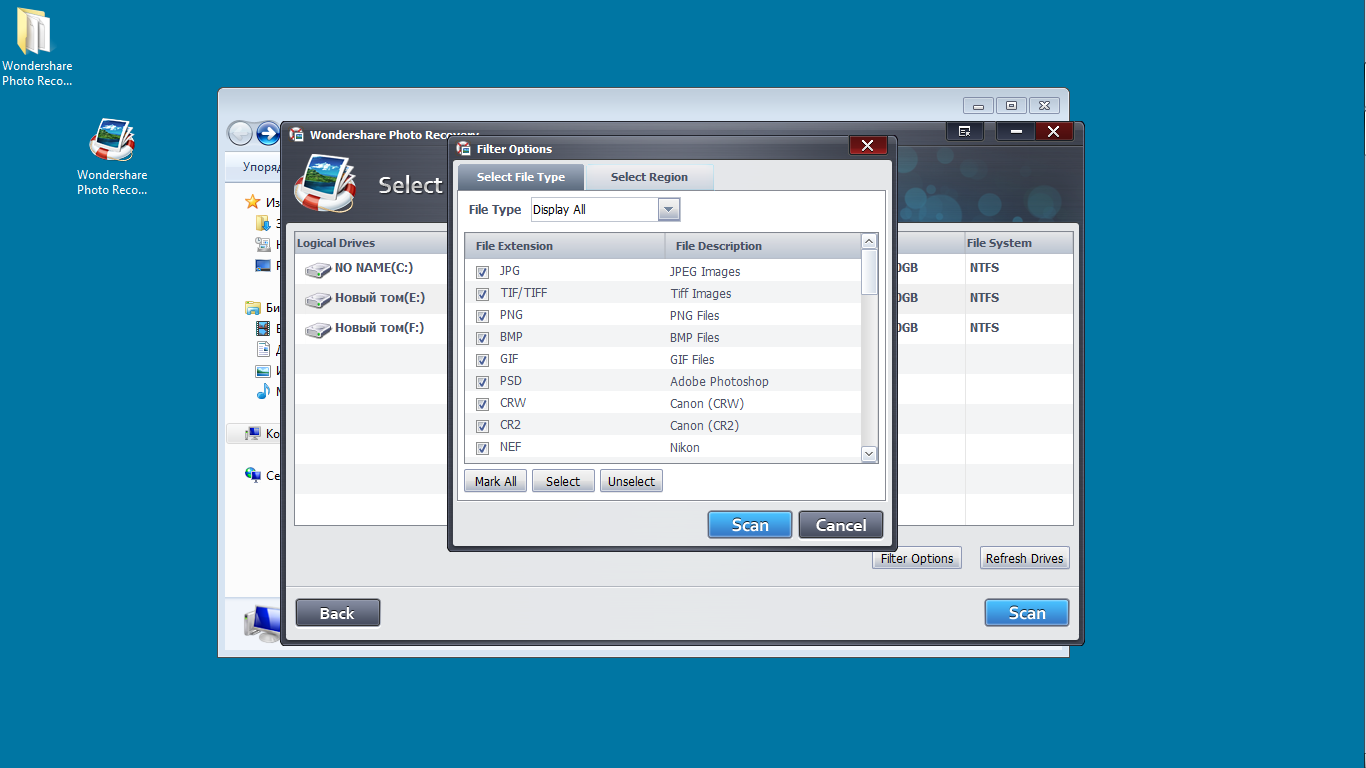Click the Wondershare Photo Recovery title bar icon
Image resolution: width=1366 pixels, height=768 pixels.
pos(297,135)
